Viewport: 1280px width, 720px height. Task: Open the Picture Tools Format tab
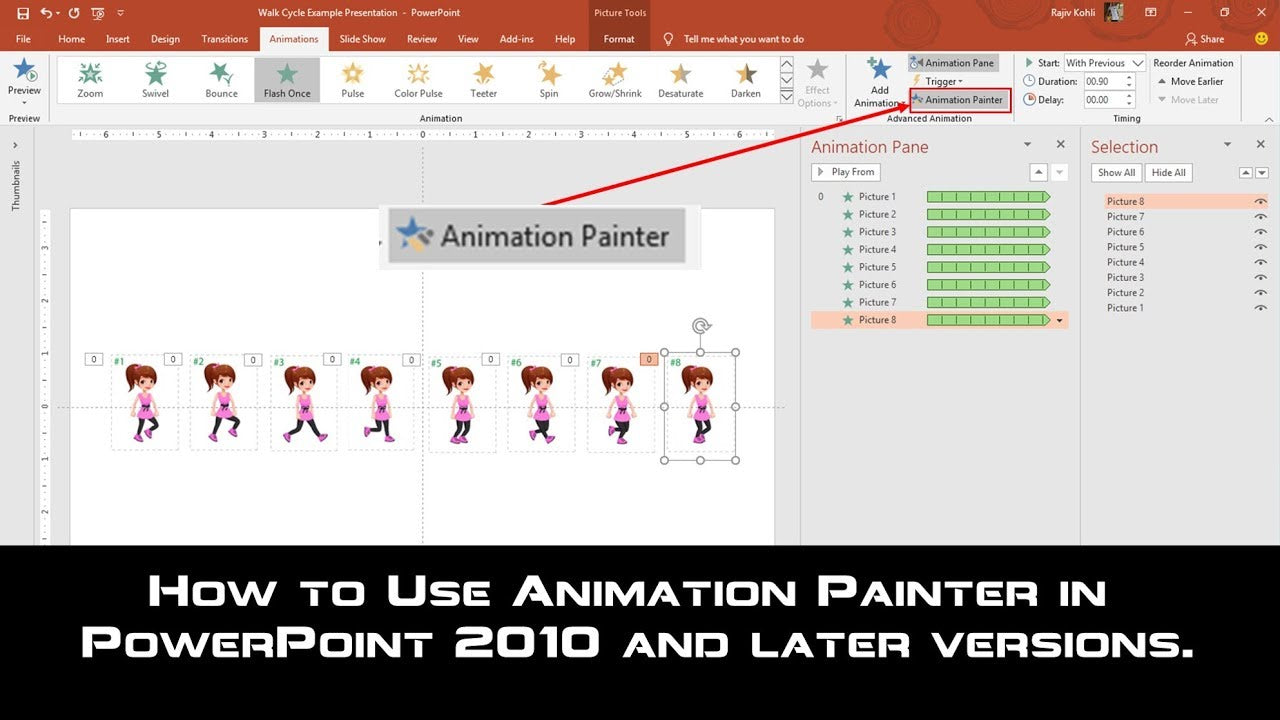(619, 39)
